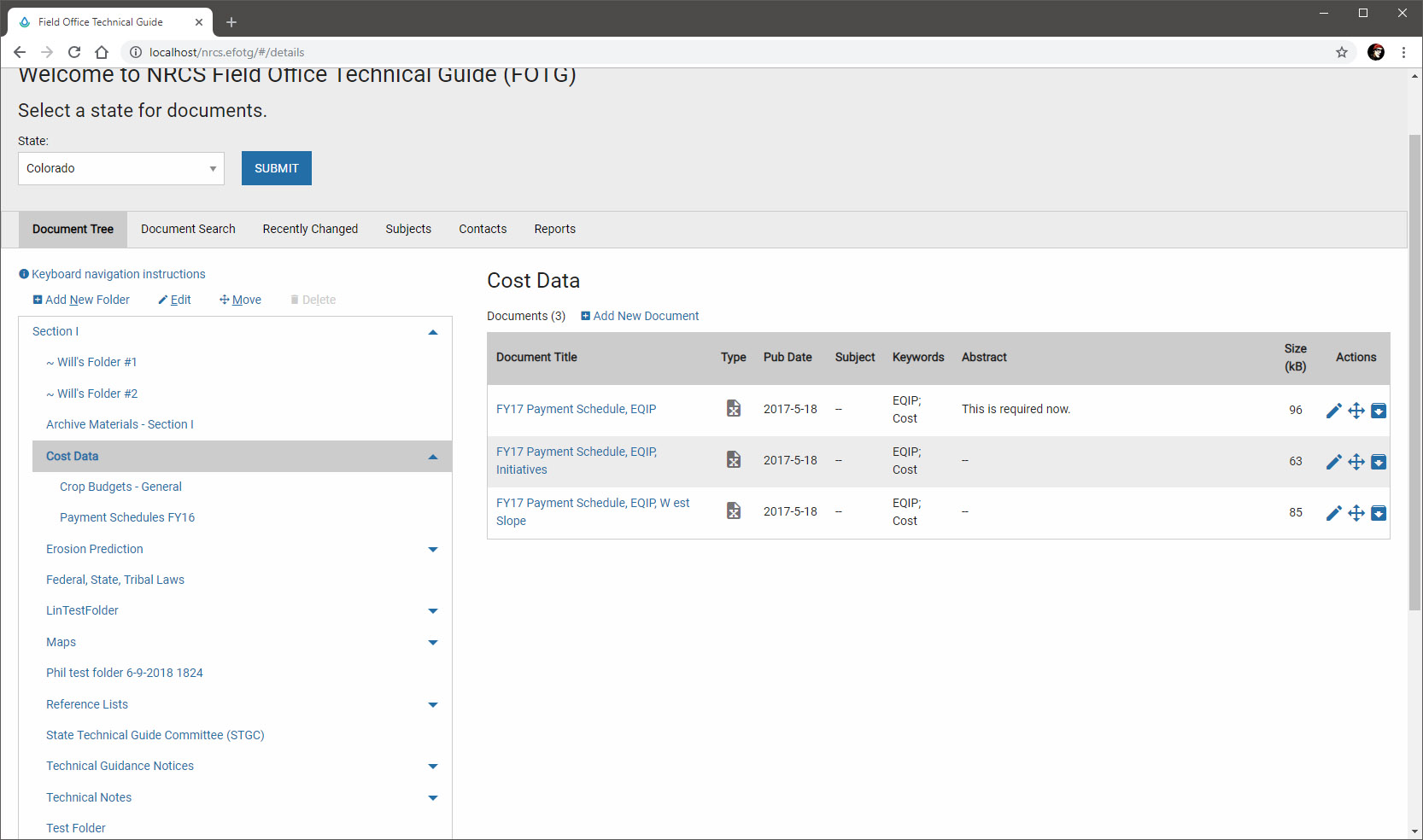Click the Pub Date column header
This screenshot has height=840, width=1423.
[788, 357]
